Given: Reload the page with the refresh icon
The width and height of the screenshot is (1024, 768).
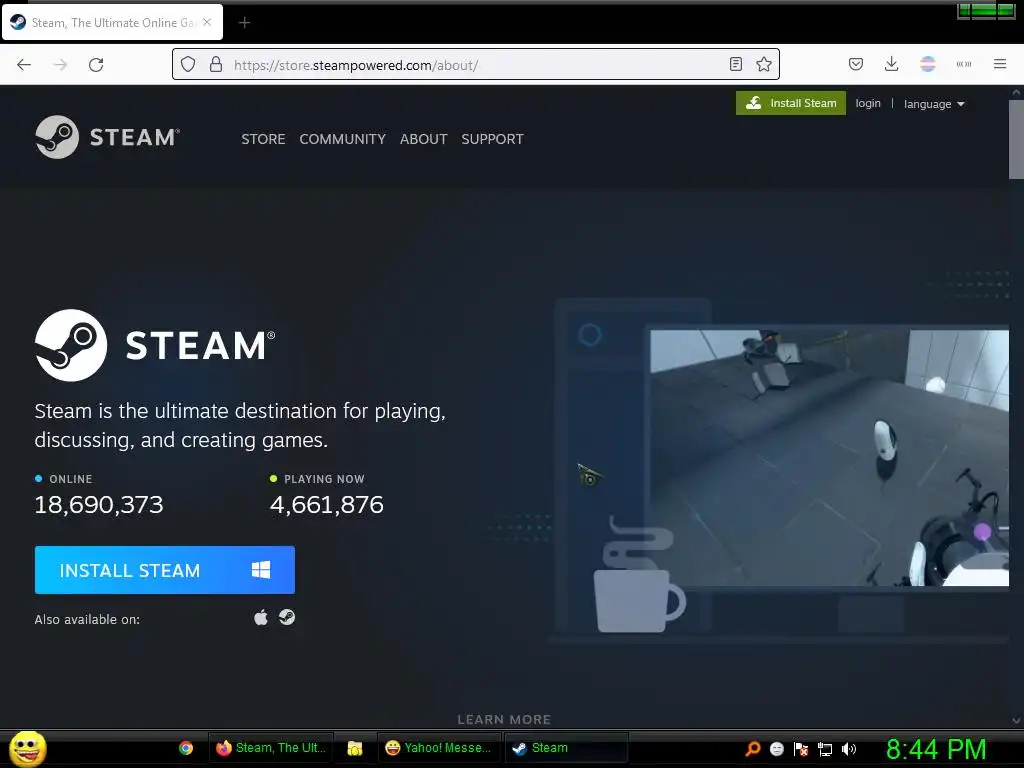Looking at the screenshot, I should 96,65.
